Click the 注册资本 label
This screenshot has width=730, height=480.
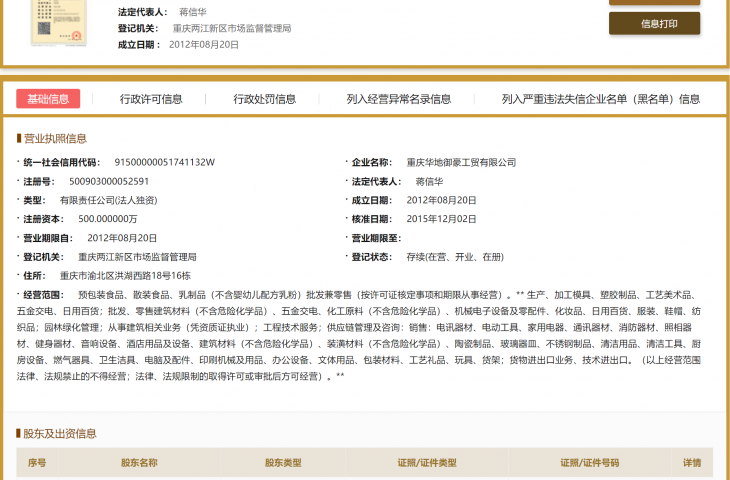pyautogui.click(x=43, y=219)
